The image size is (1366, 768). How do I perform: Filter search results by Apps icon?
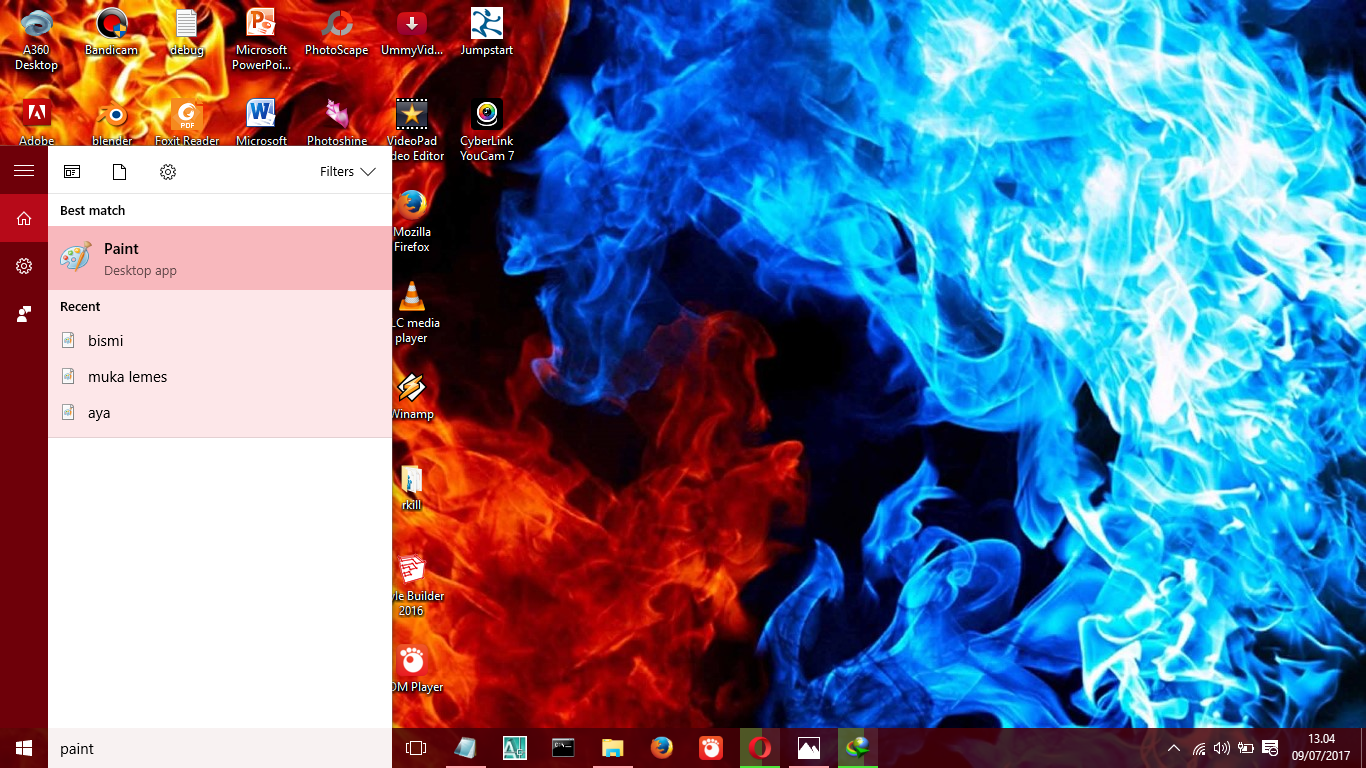(x=72, y=172)
